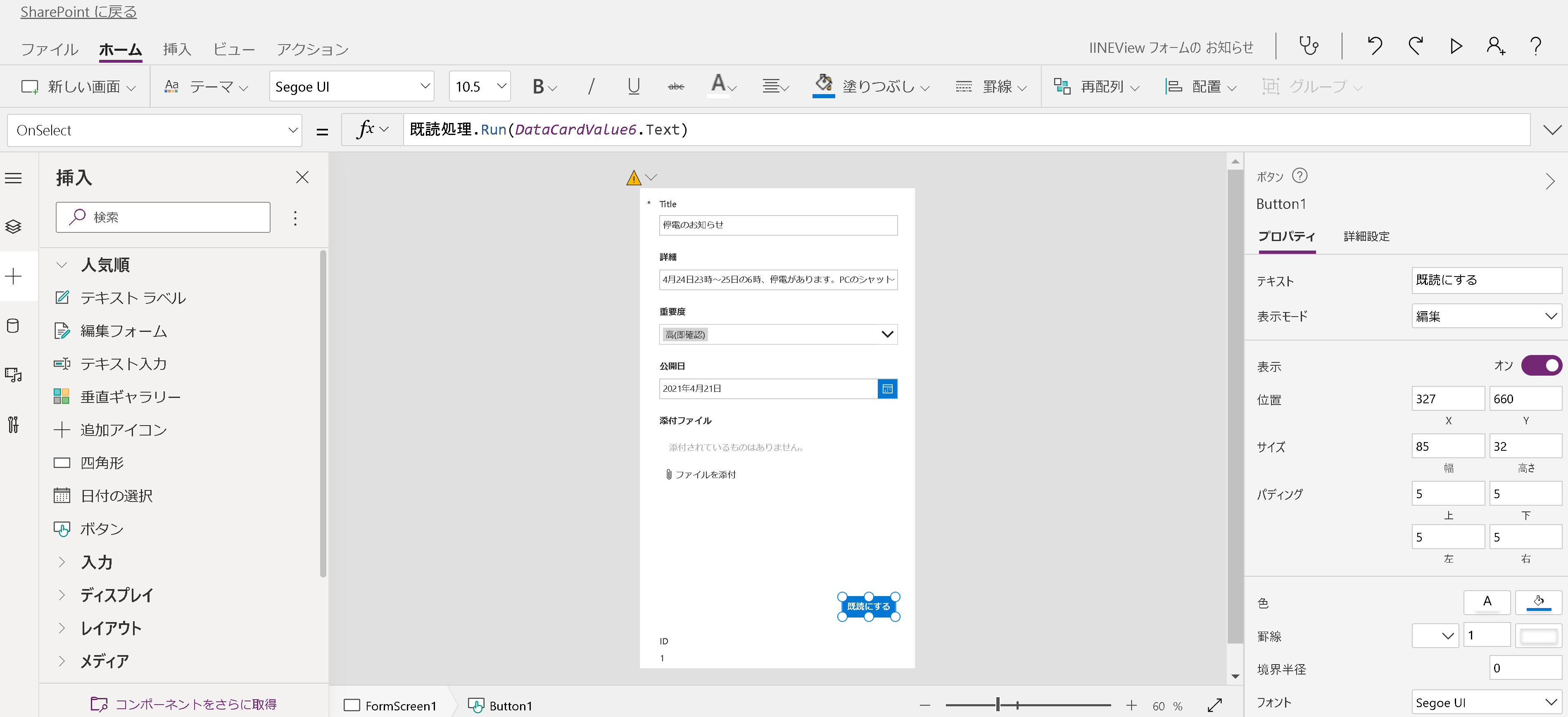
Task: Click the fill color swatch in 色 row
Action: tap(1538, 602)
